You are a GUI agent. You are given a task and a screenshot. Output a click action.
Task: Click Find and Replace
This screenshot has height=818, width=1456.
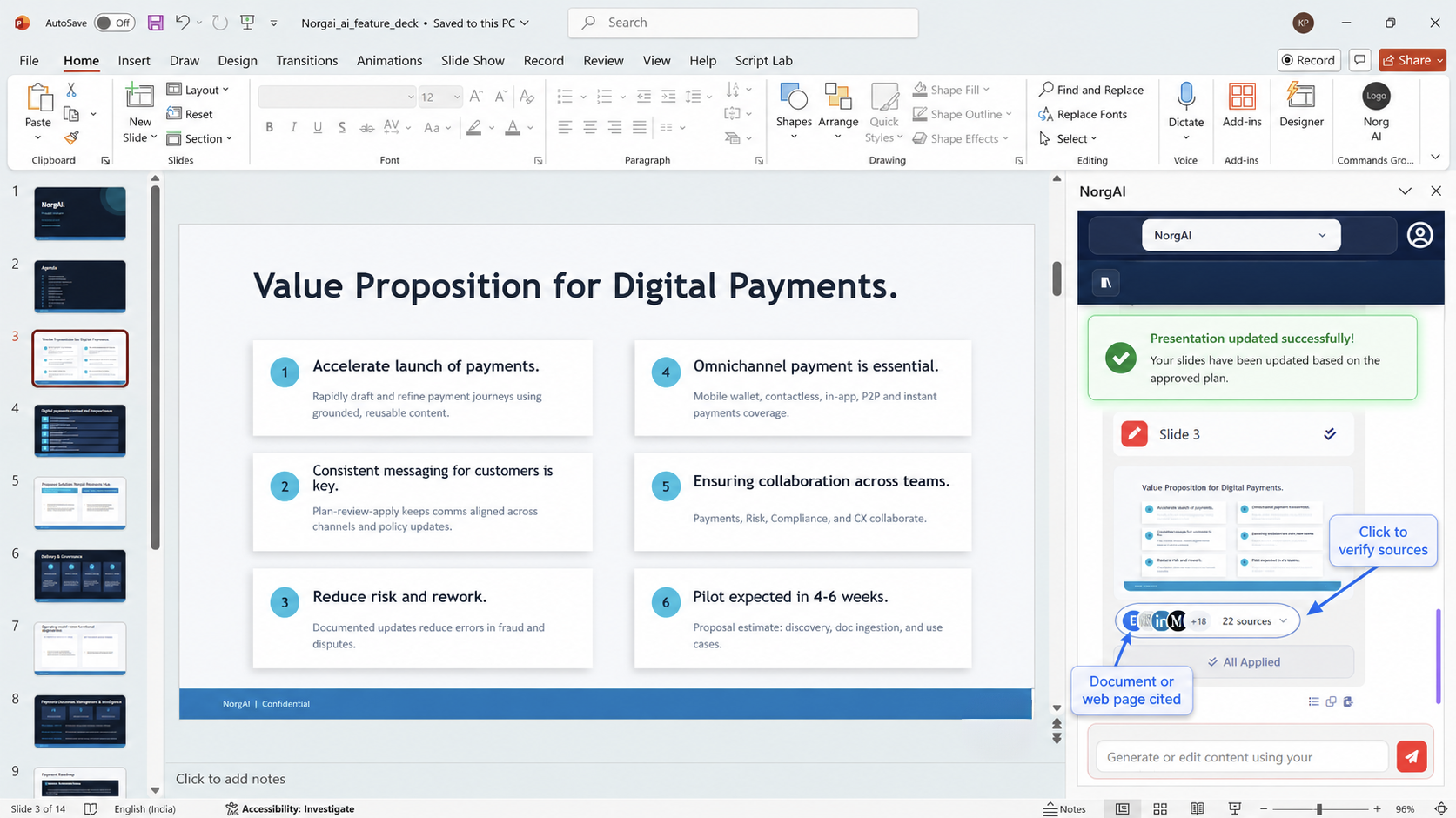[x=1091, y=90]
